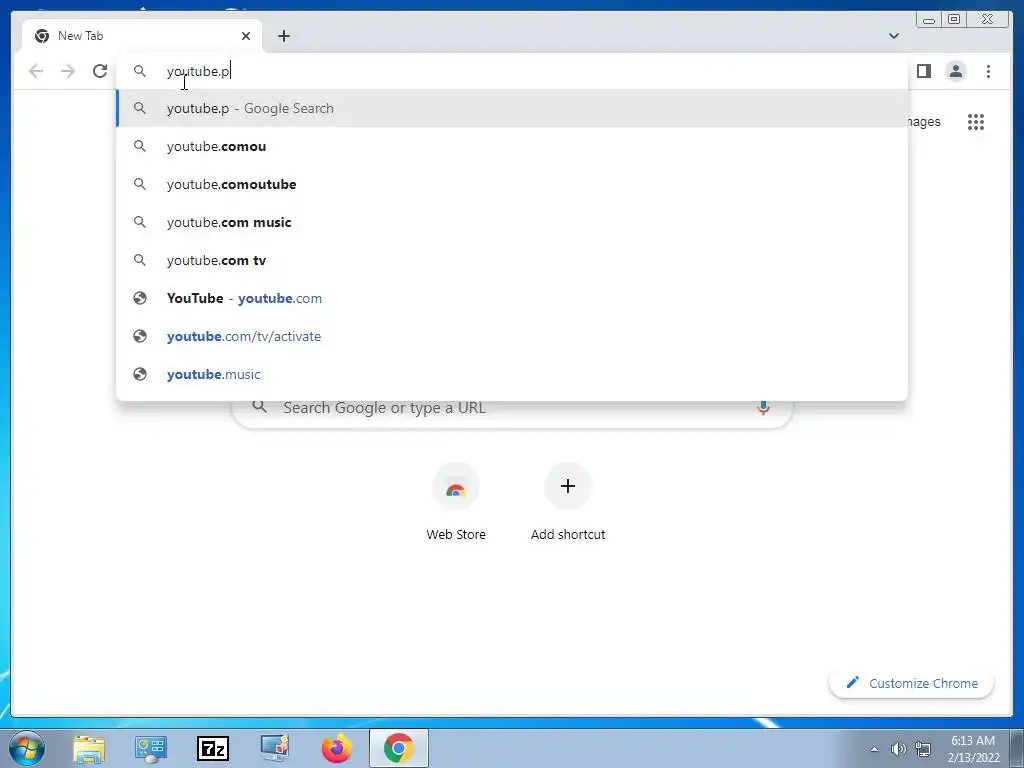Open the Windows Start menu
Image resolution: width=1024 pixels, height=768 pixels.
27,748
